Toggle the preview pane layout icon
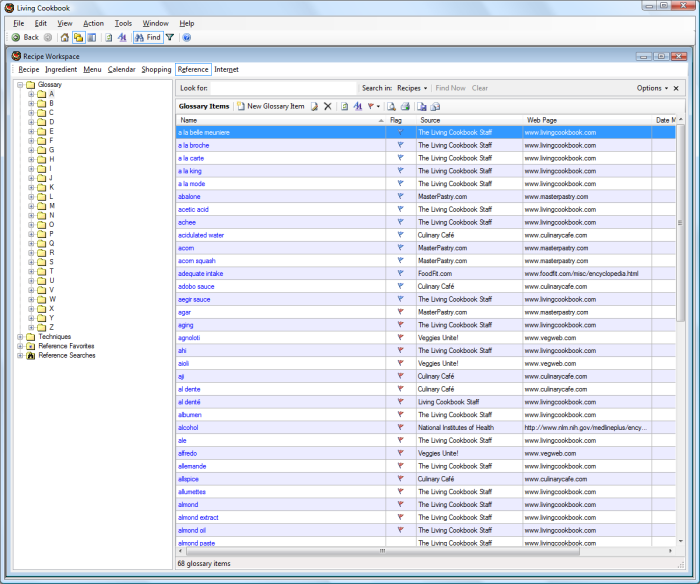 point(92,38)
